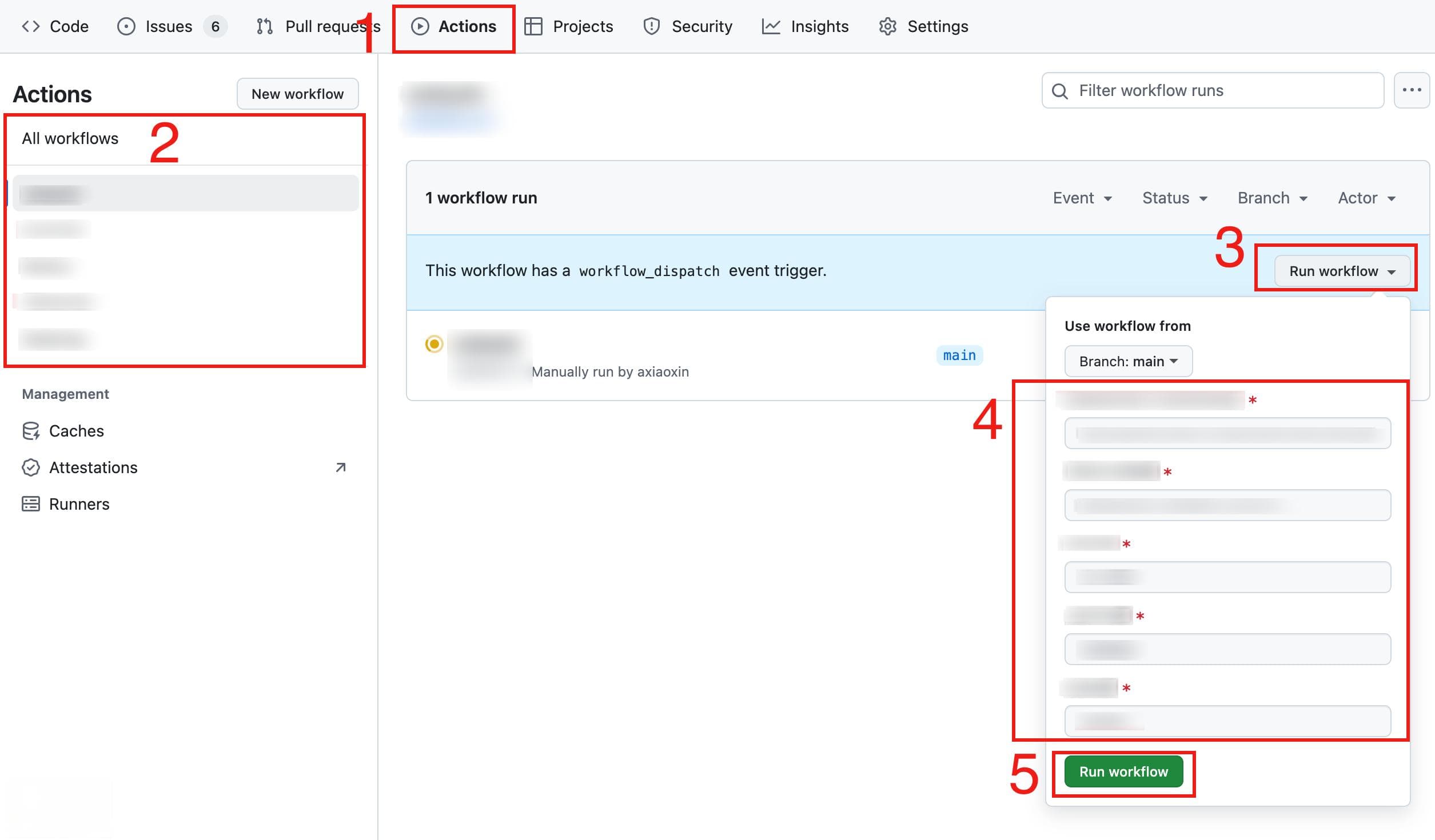Click the Projects table icon
The image size is (1435, 840).
pyautogui.click(x=533, y=26)
